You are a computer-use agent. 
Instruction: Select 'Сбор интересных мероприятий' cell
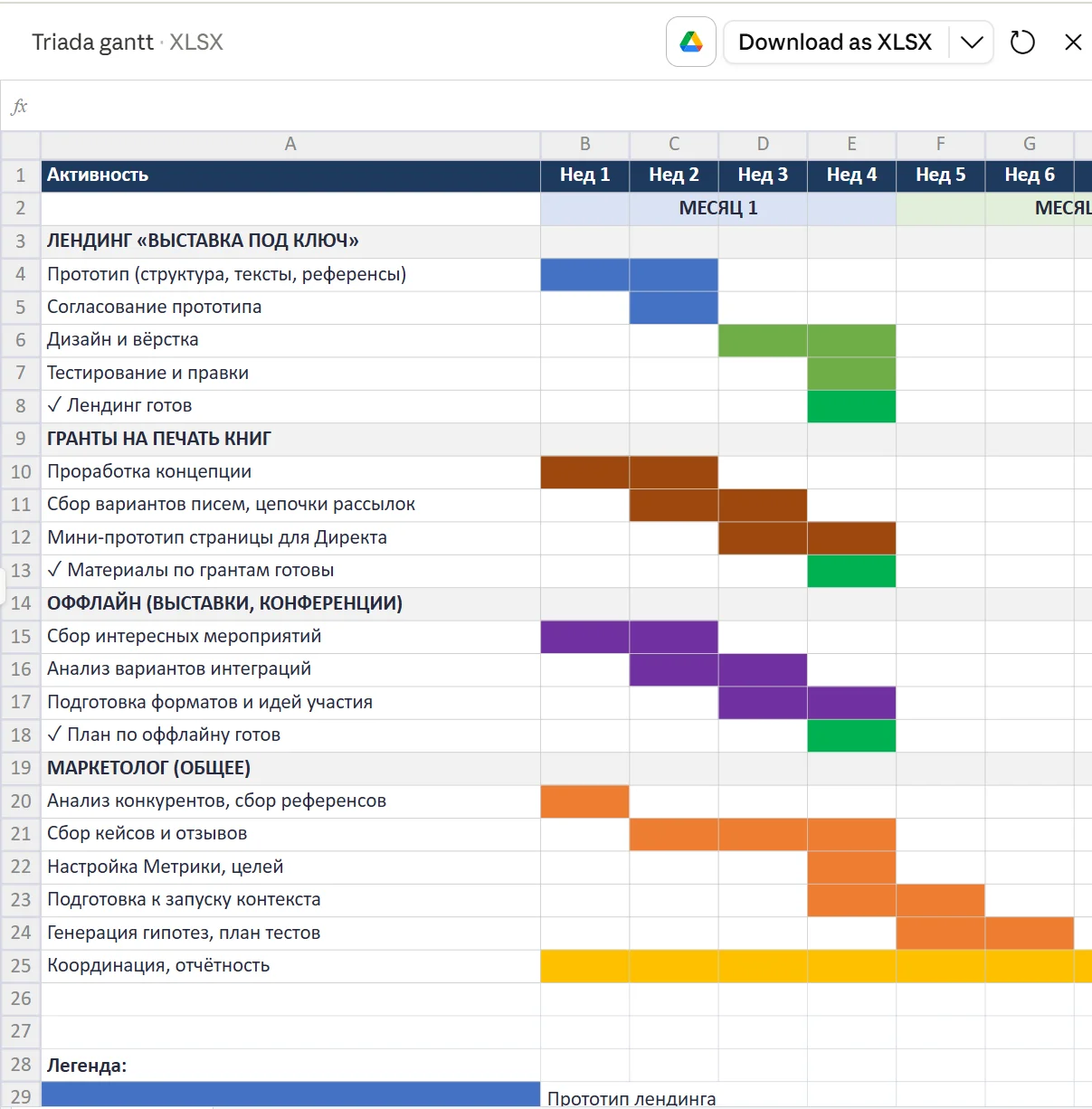tap(290, 637)
